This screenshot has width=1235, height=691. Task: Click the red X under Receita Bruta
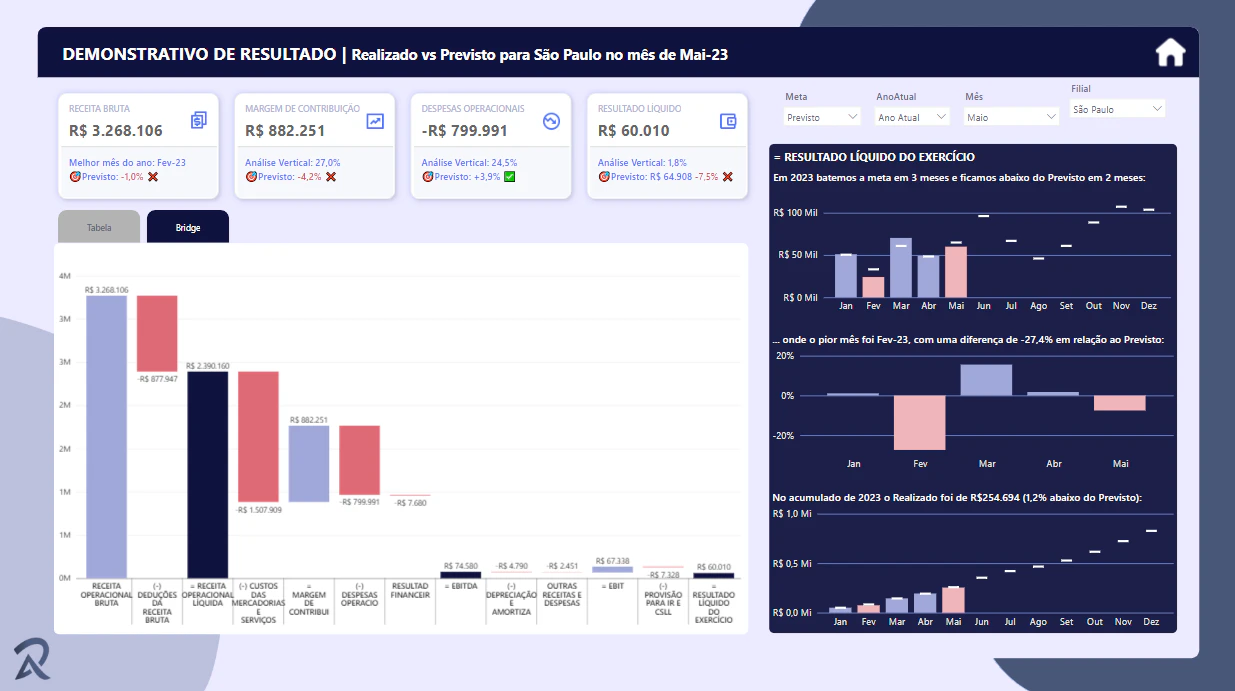coord(153,177)
